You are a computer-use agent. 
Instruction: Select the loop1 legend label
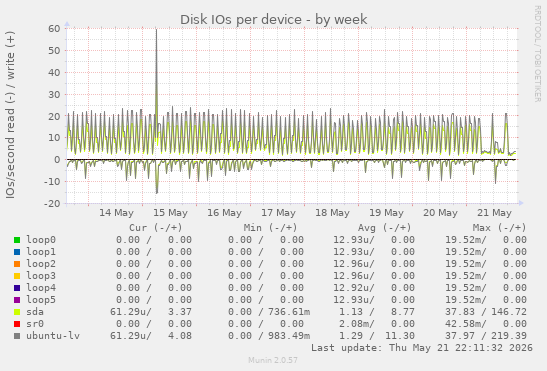coord(41,252)
